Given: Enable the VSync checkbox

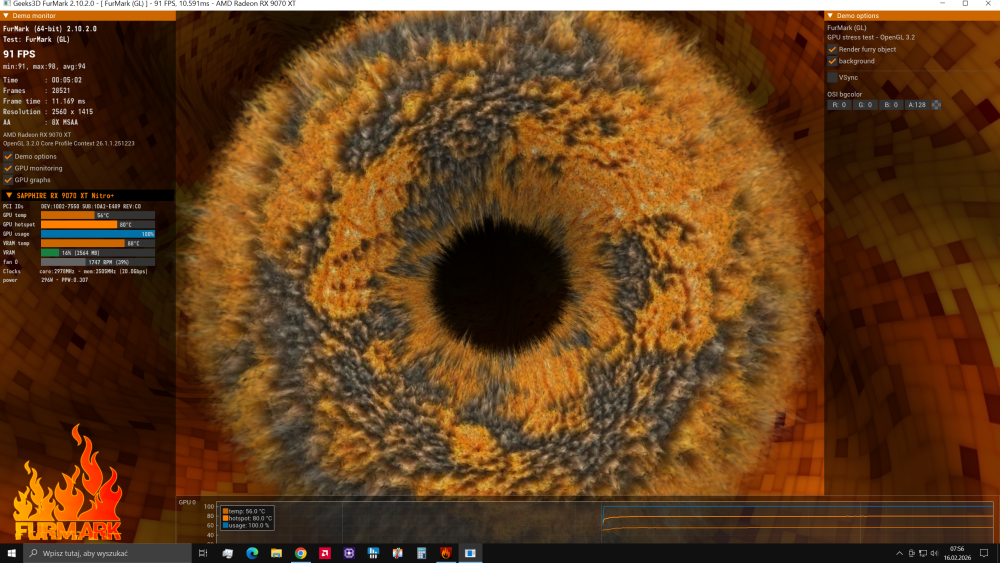Looking at the screenshot, I should click(x=832, y=77).
